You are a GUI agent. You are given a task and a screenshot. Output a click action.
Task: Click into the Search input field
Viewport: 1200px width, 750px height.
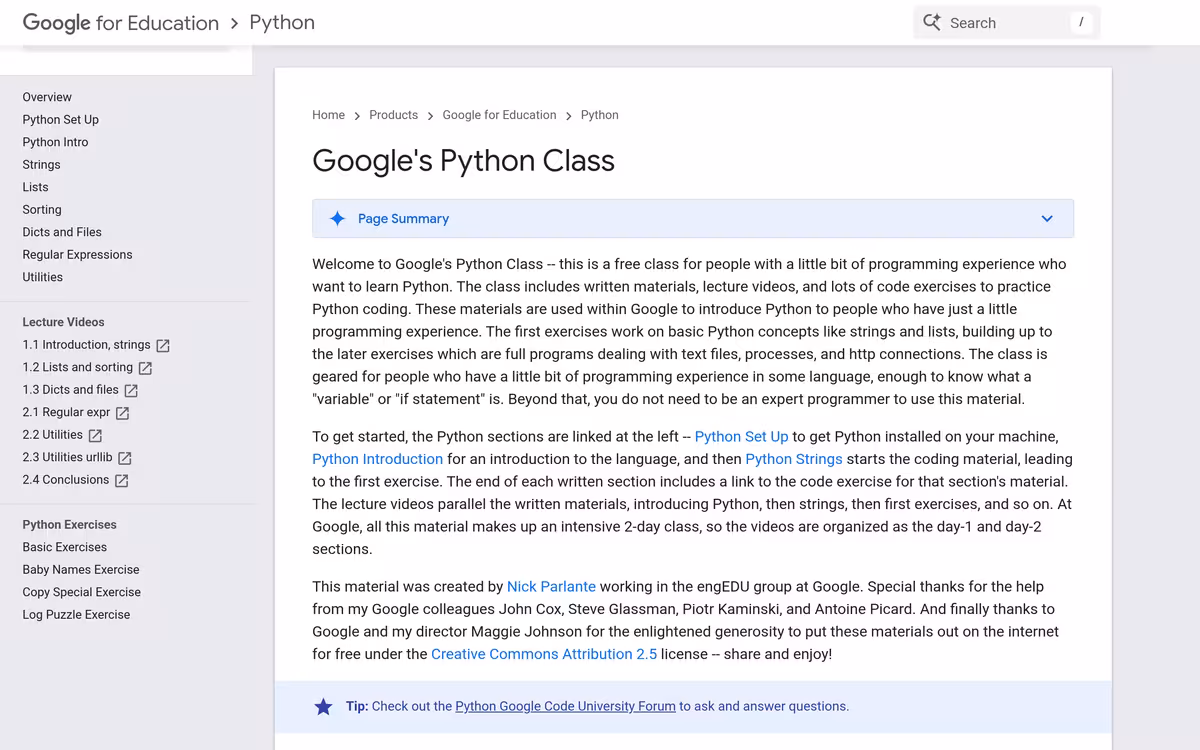point(1007,22)
